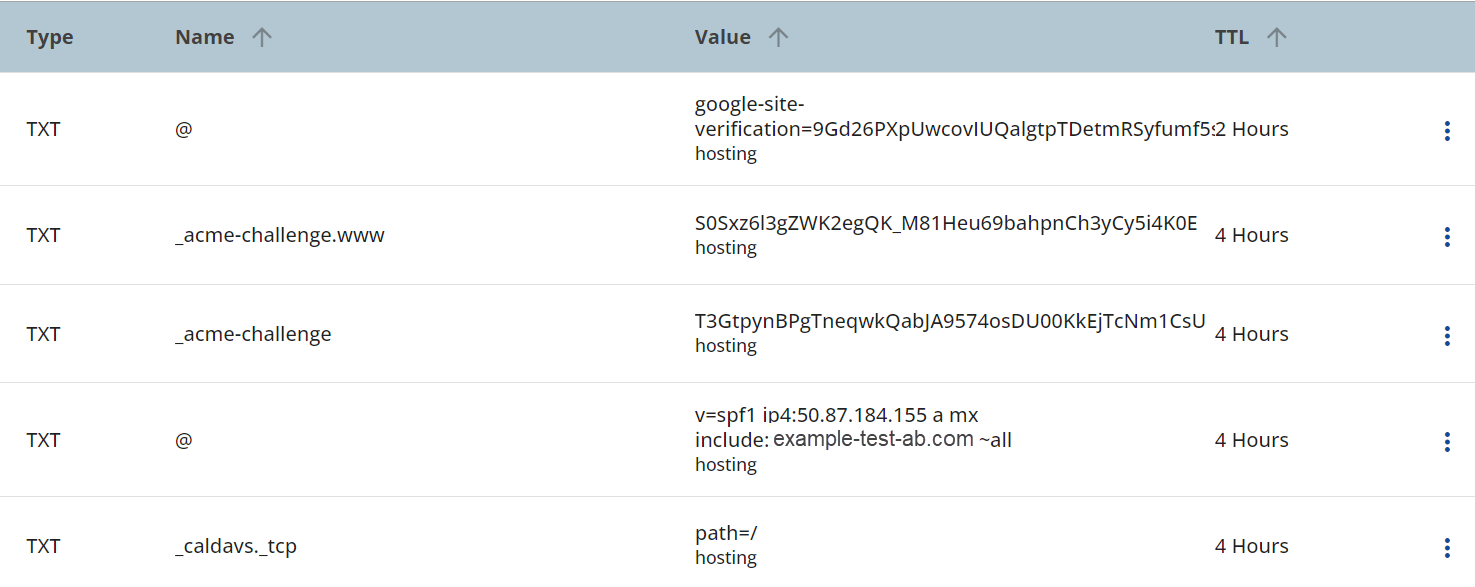Screen dimensions: 1475x587
Task: Click the S0Sxz6l3g TXT value text
Action: click(945, 223)
